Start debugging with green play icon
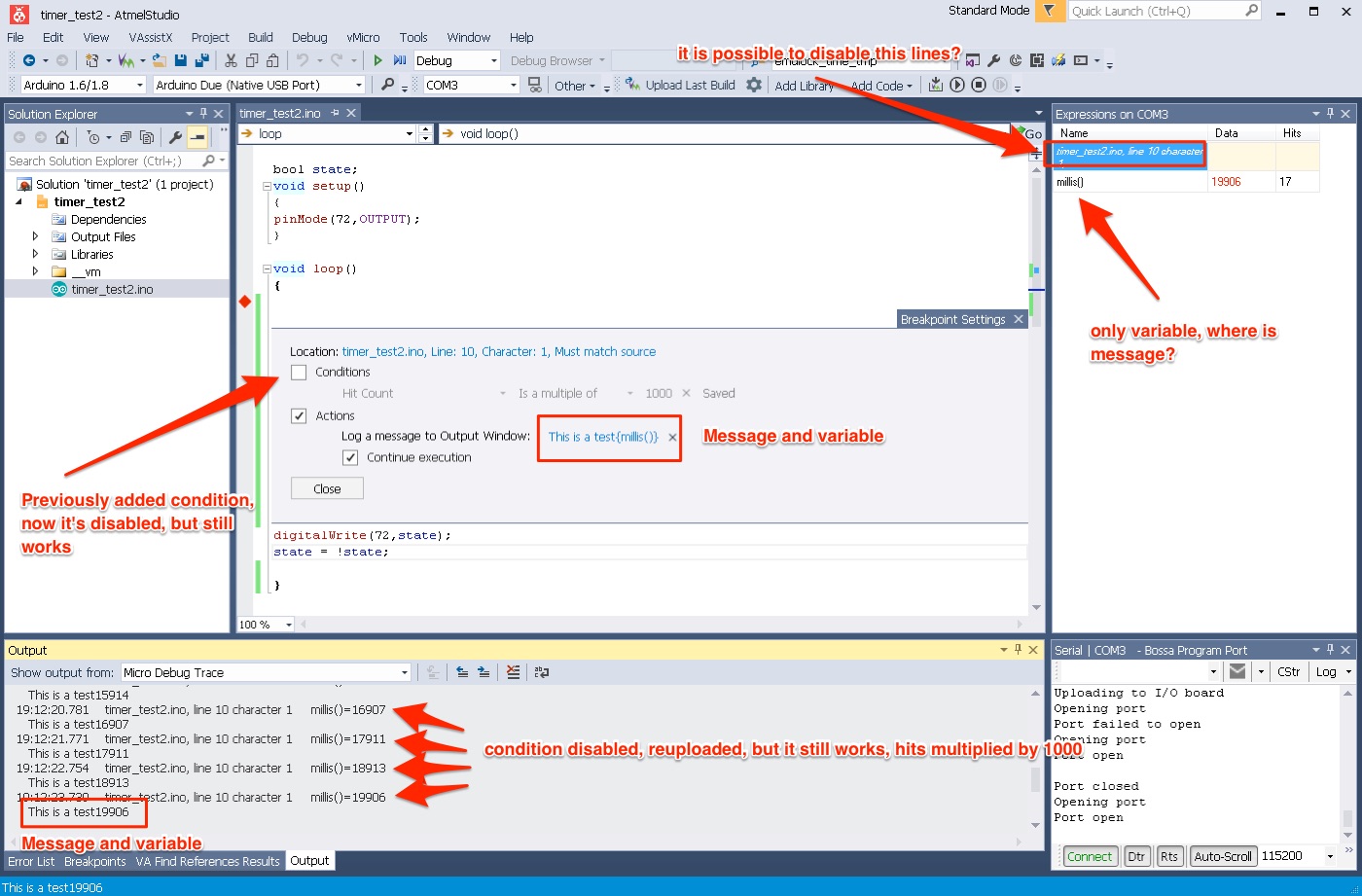Viewport: 1362px width, 896px height. pos(378,60)
